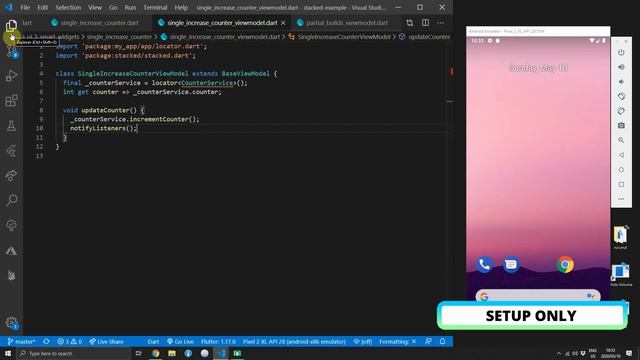The width and height of the screenshot is (640, 360).
Task: Click the Synchronize Changes status icon
Action: click(x=46, y=342)
